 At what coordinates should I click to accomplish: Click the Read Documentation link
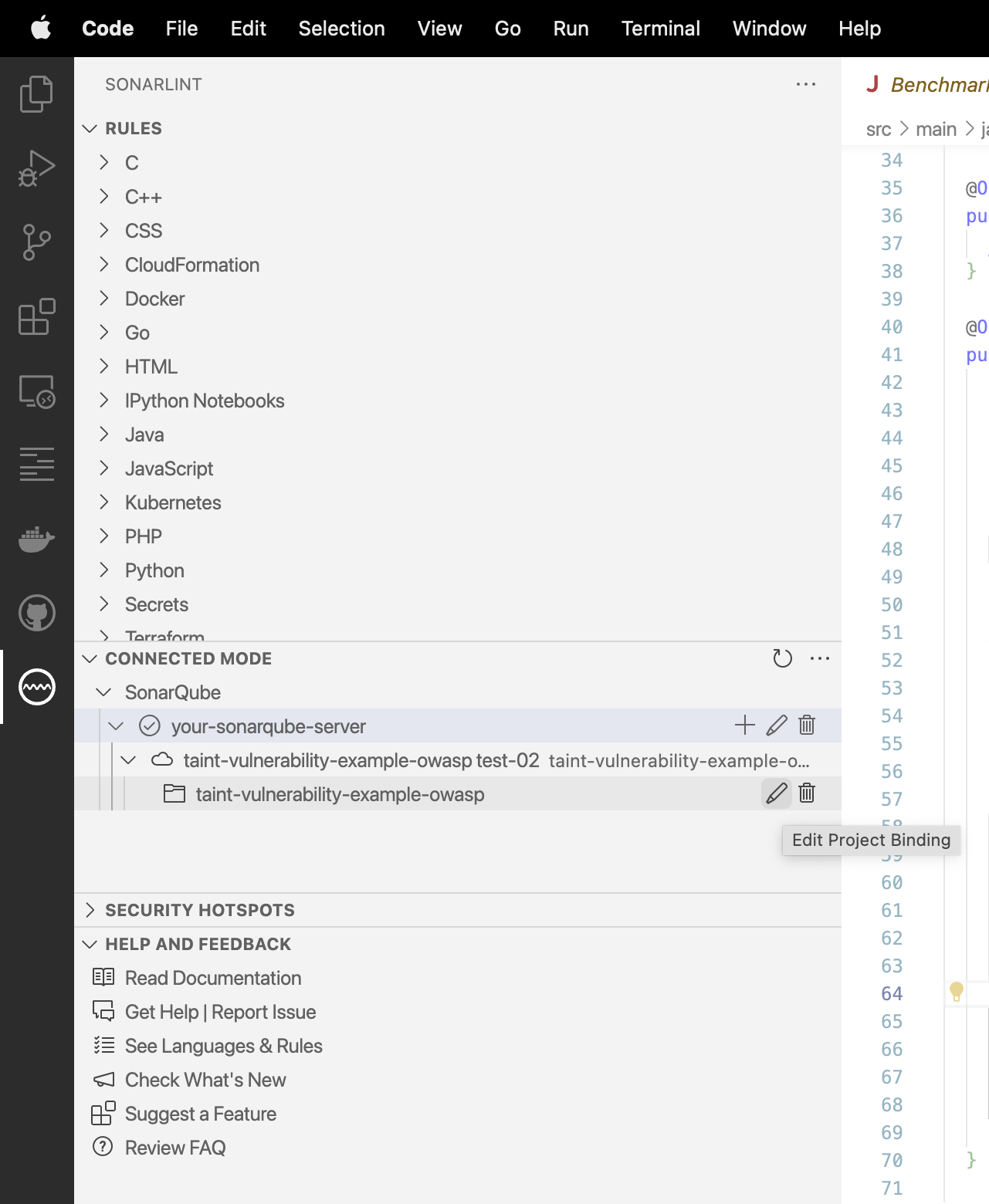pyautogui.click(x=213, y=978)
